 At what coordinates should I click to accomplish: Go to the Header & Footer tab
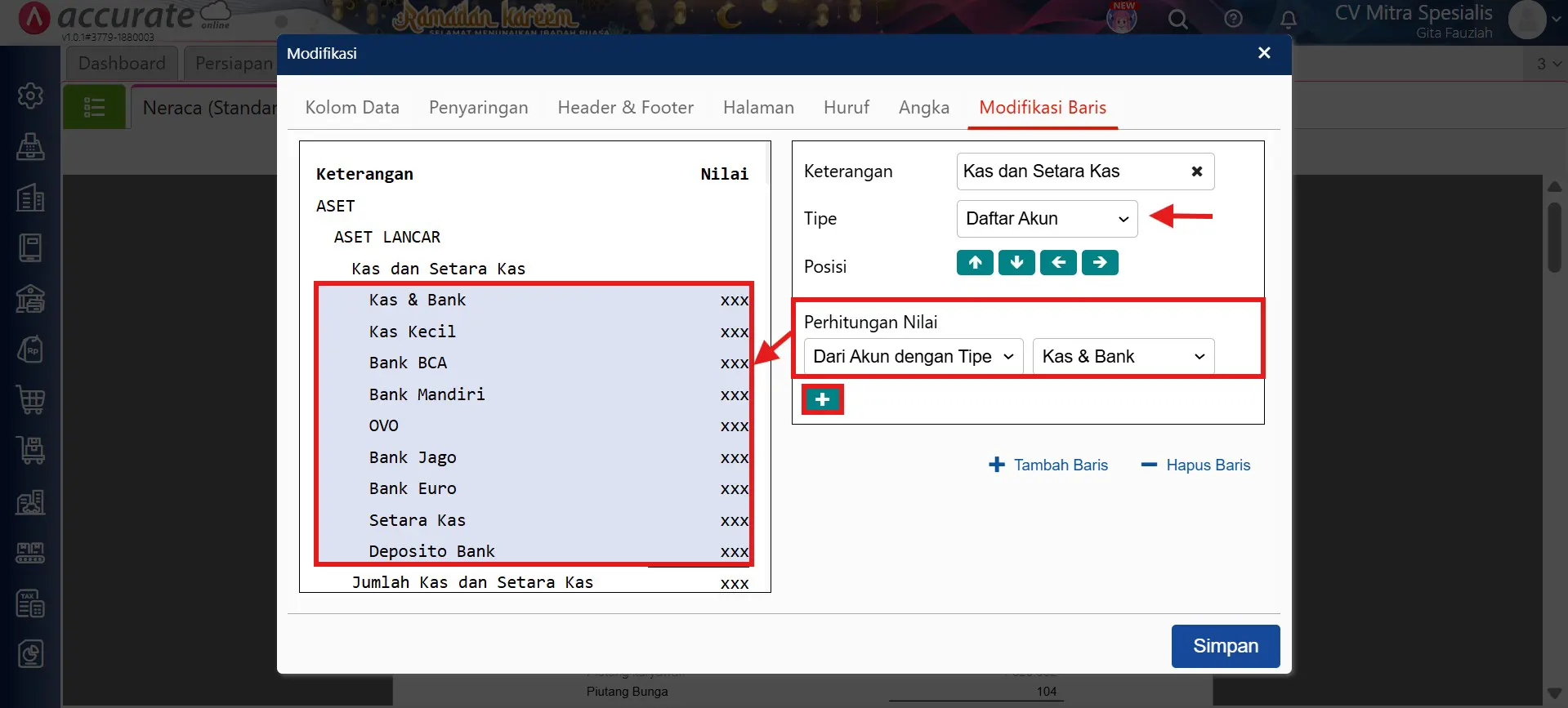tap(625, 108)
